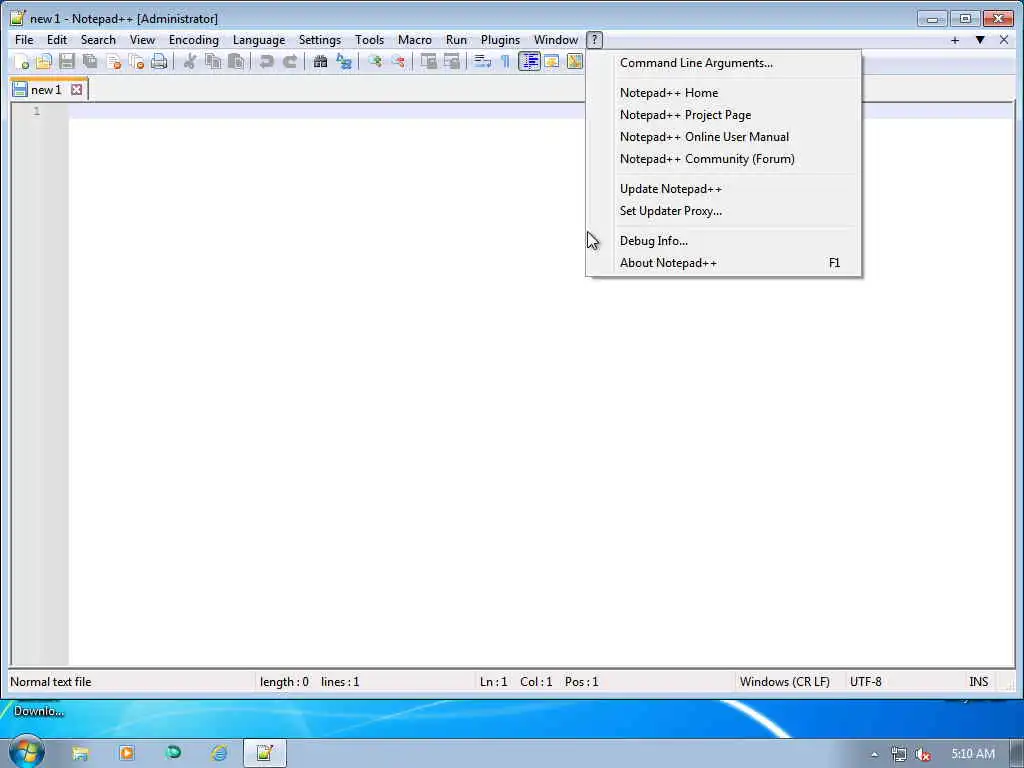Open the Plugins menu
Screen dimensions: 1024x768
[x=500, y=40]
